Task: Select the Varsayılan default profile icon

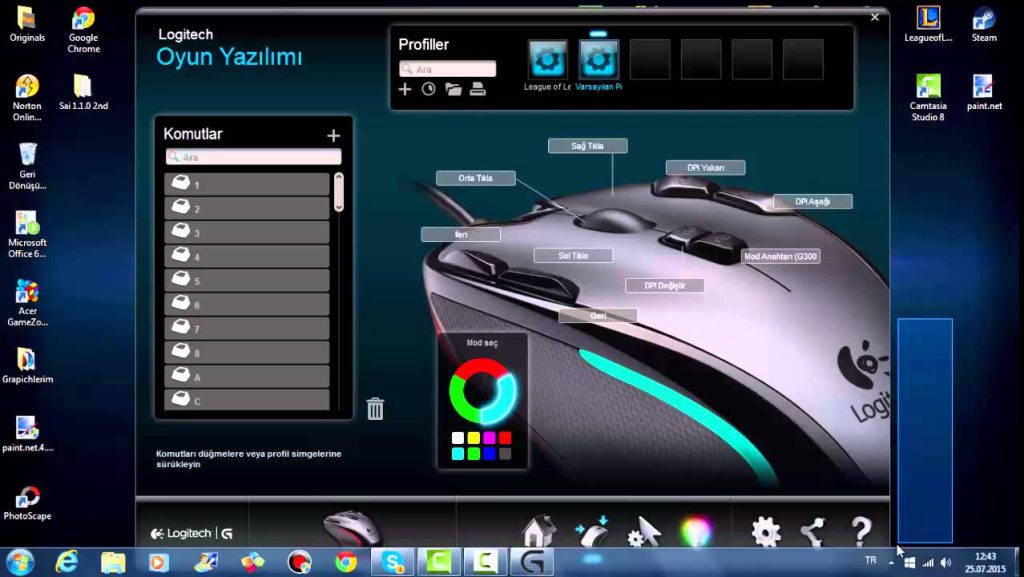Action: point(598,59)
